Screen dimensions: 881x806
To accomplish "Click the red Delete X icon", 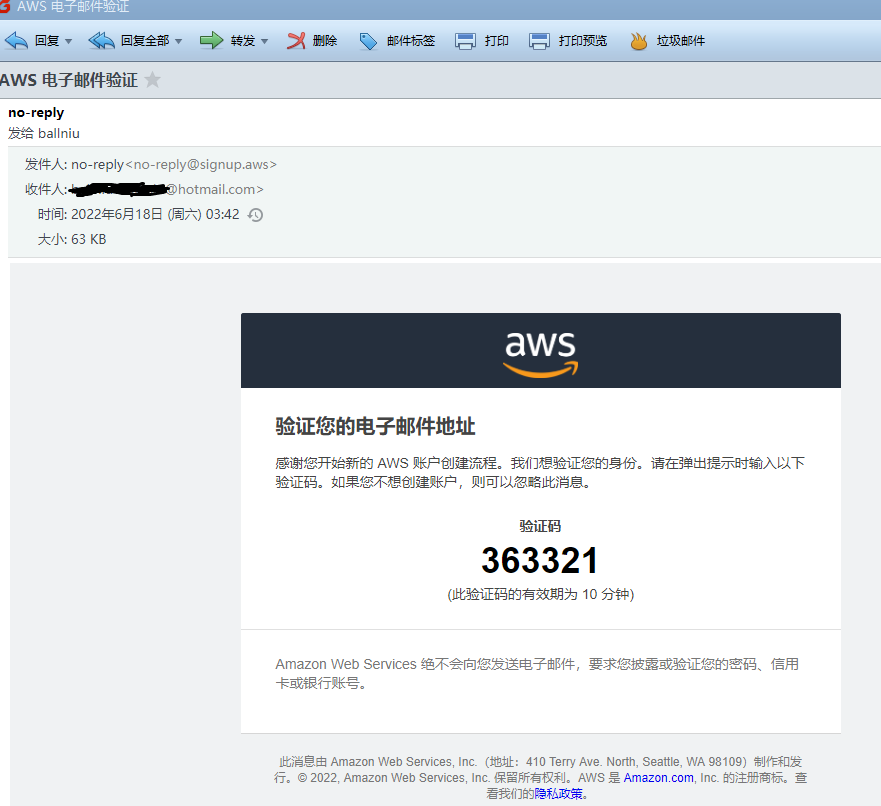I will (x=296, y=40).
